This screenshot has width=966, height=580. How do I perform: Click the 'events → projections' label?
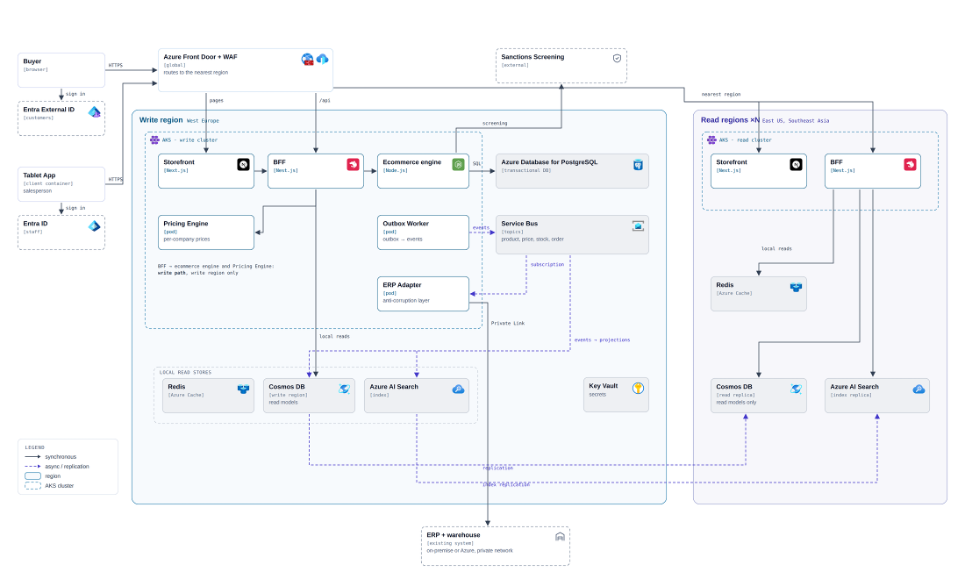click(x=602, y=340)
